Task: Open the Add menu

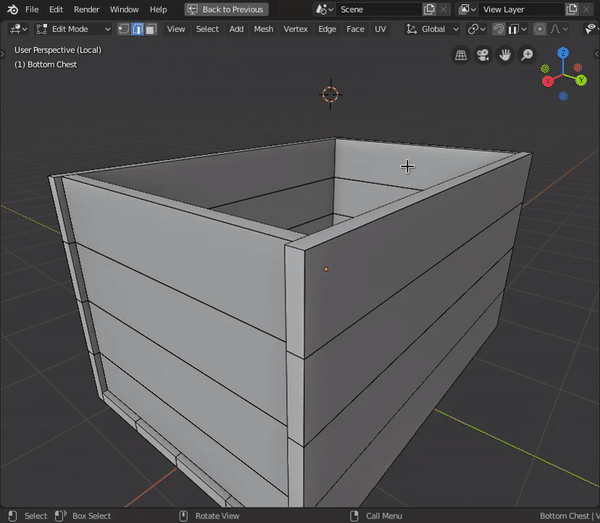Action: tap(236, 29)
